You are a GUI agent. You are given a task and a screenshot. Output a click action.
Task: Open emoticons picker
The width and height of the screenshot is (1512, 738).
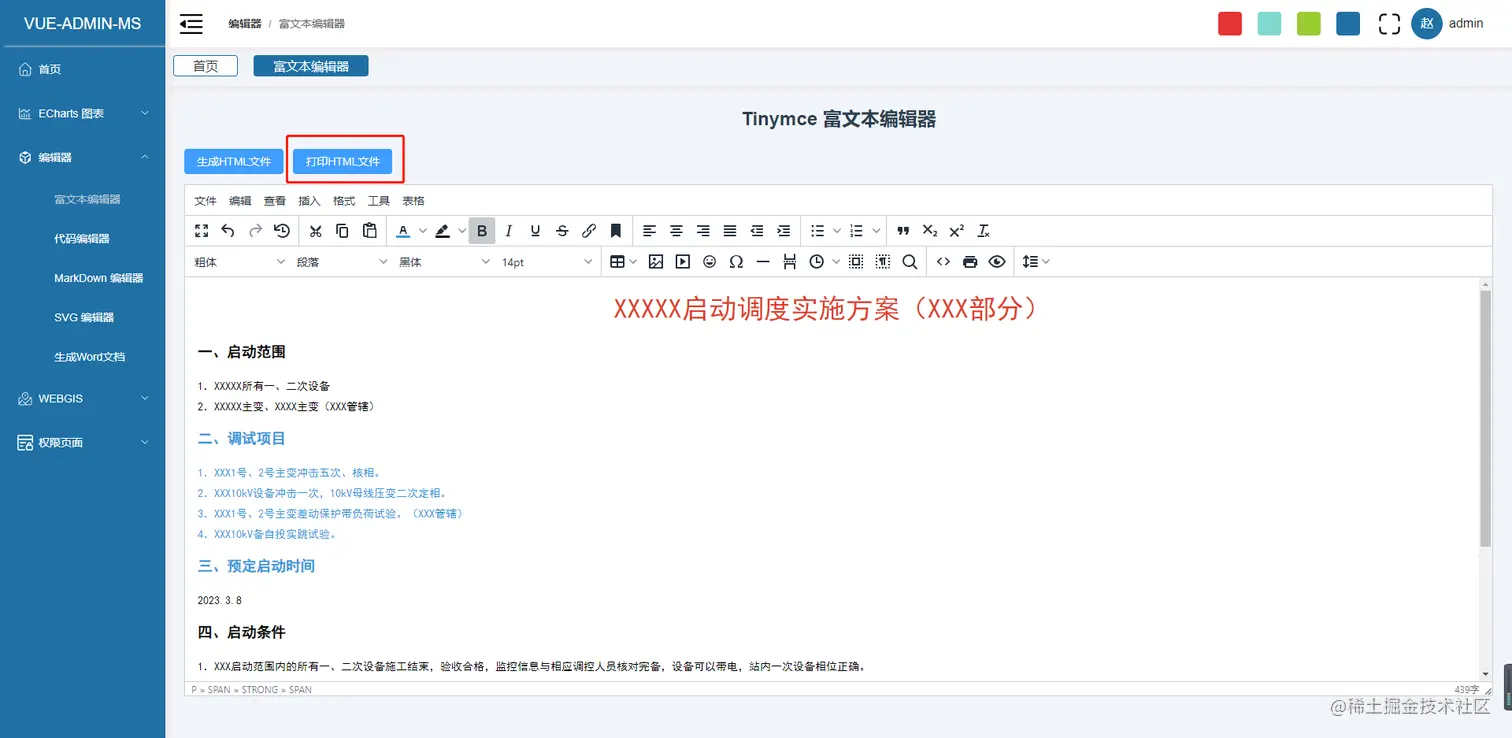coord(710,262)
